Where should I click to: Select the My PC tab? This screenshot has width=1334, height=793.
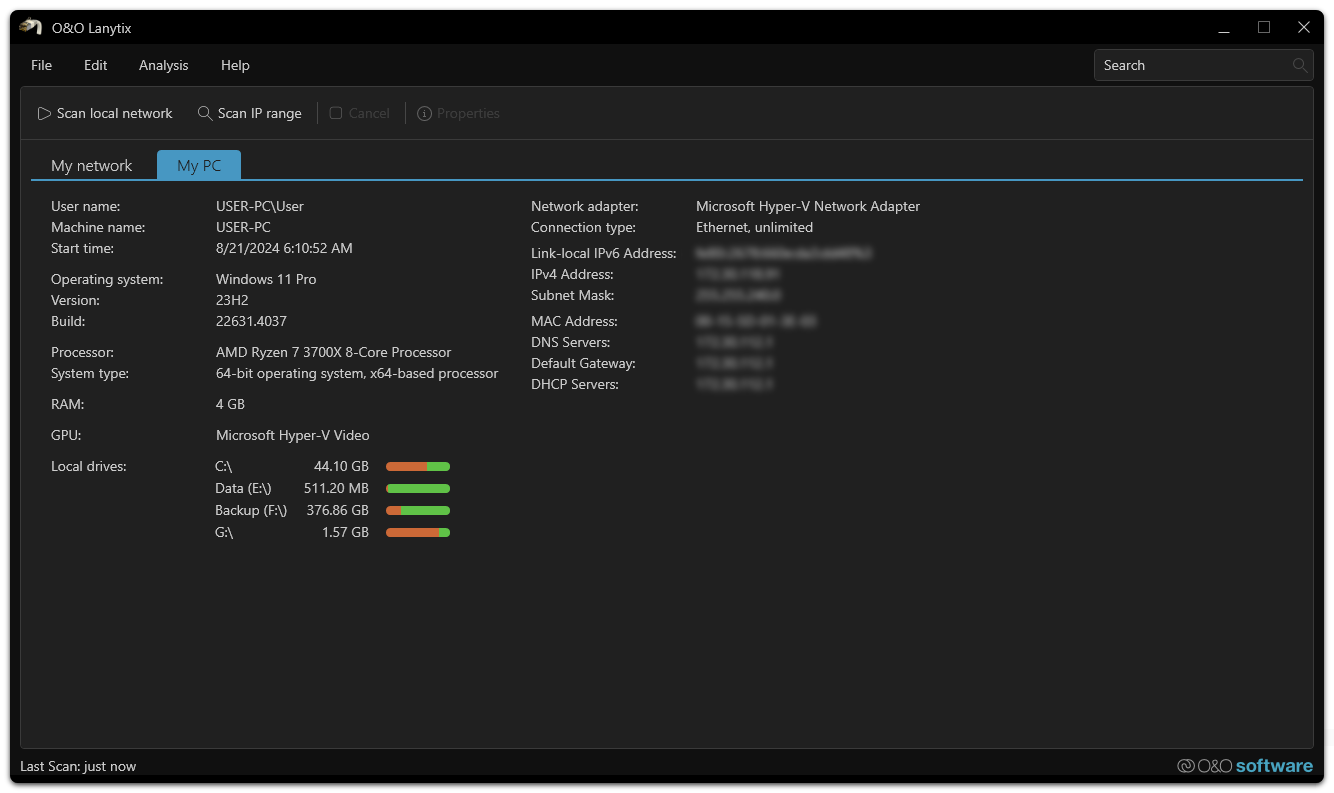(199, 166)
